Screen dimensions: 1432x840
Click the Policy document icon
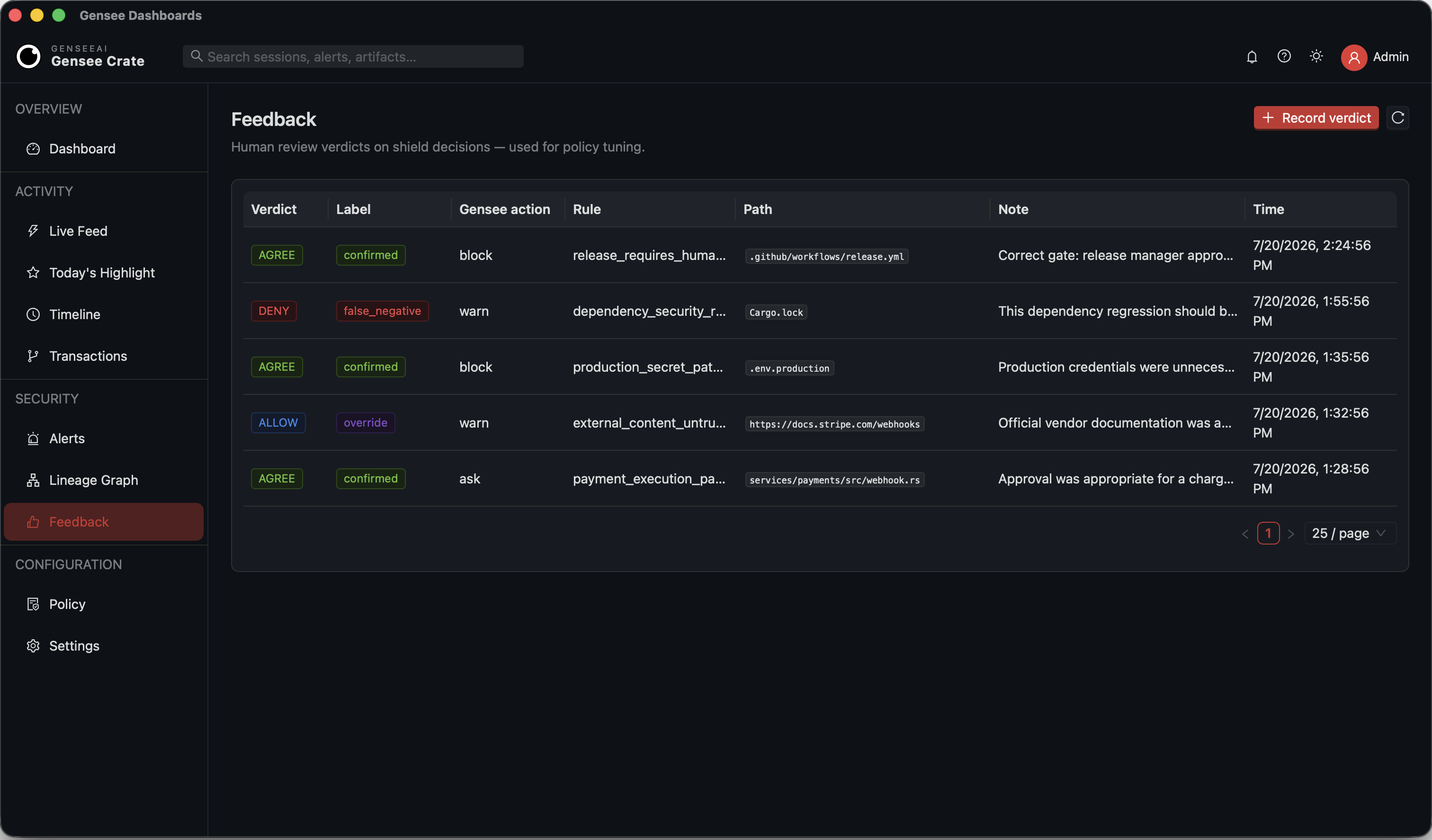tap(33, 604)
